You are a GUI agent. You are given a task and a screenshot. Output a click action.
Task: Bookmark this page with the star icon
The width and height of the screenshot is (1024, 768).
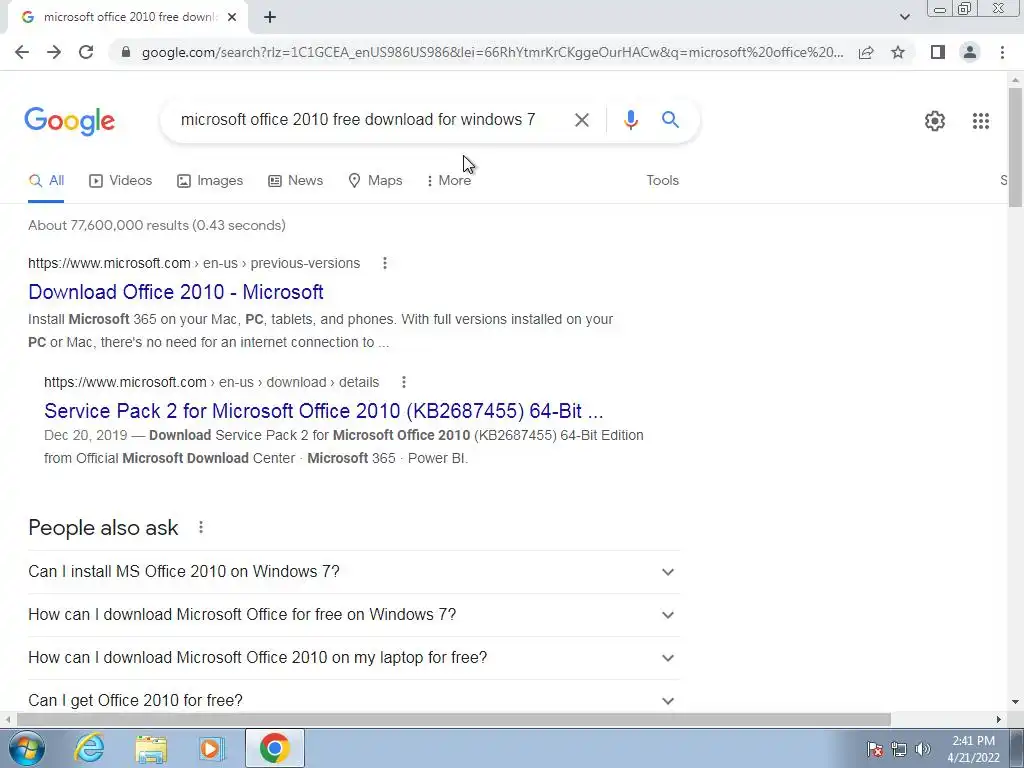click(898, 52)
